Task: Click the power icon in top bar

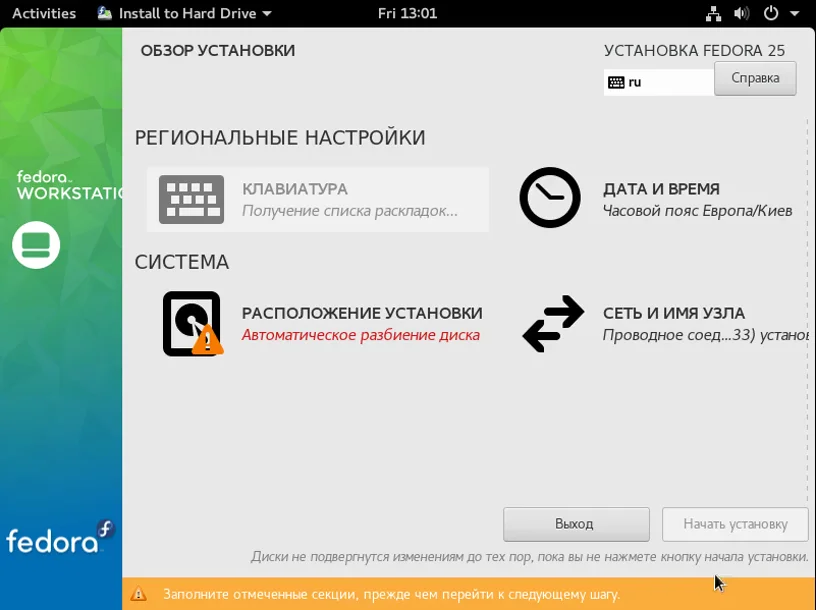Action: (771, 13)
